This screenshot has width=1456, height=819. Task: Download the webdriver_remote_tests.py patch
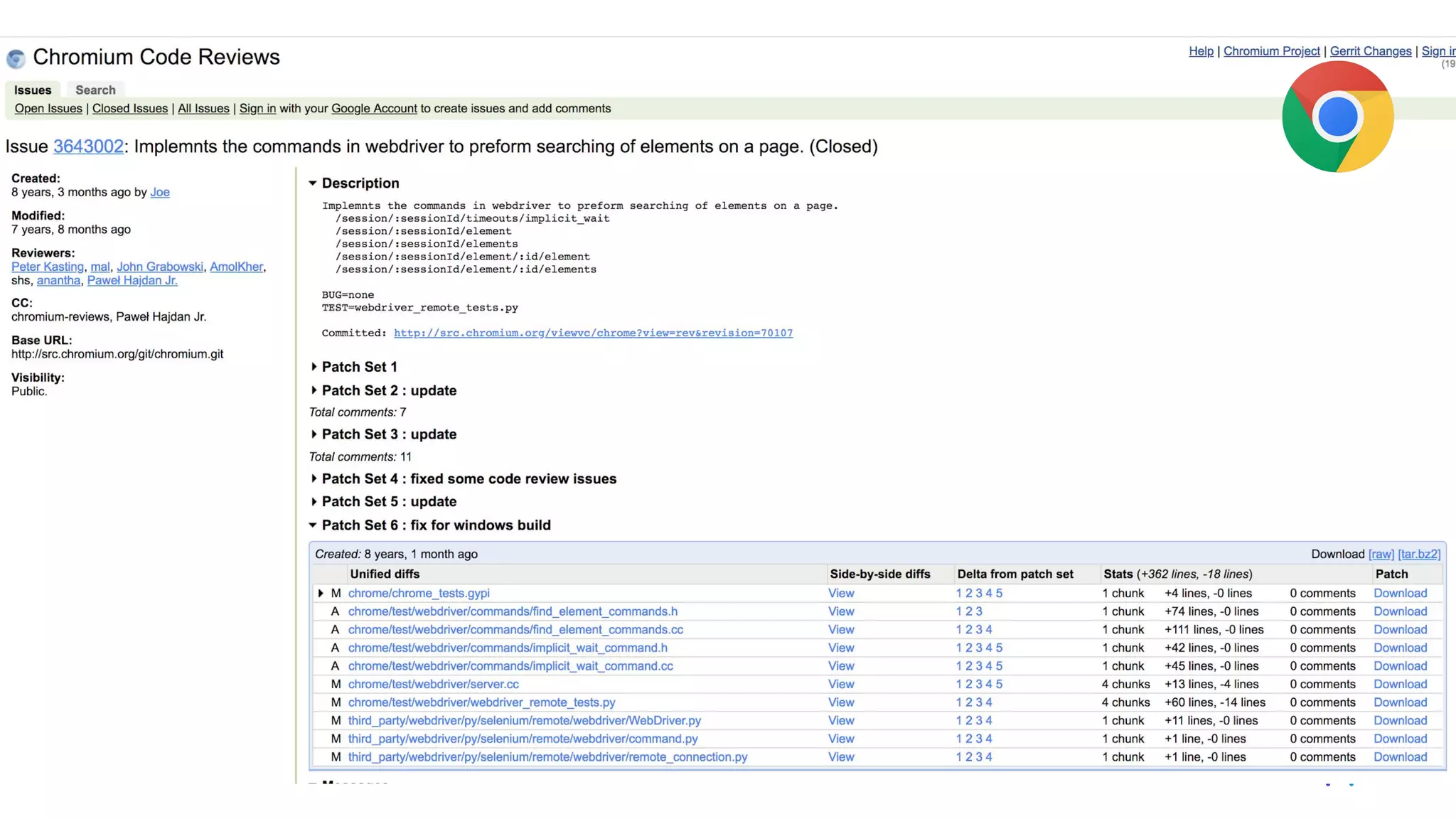coord(1400,702)
